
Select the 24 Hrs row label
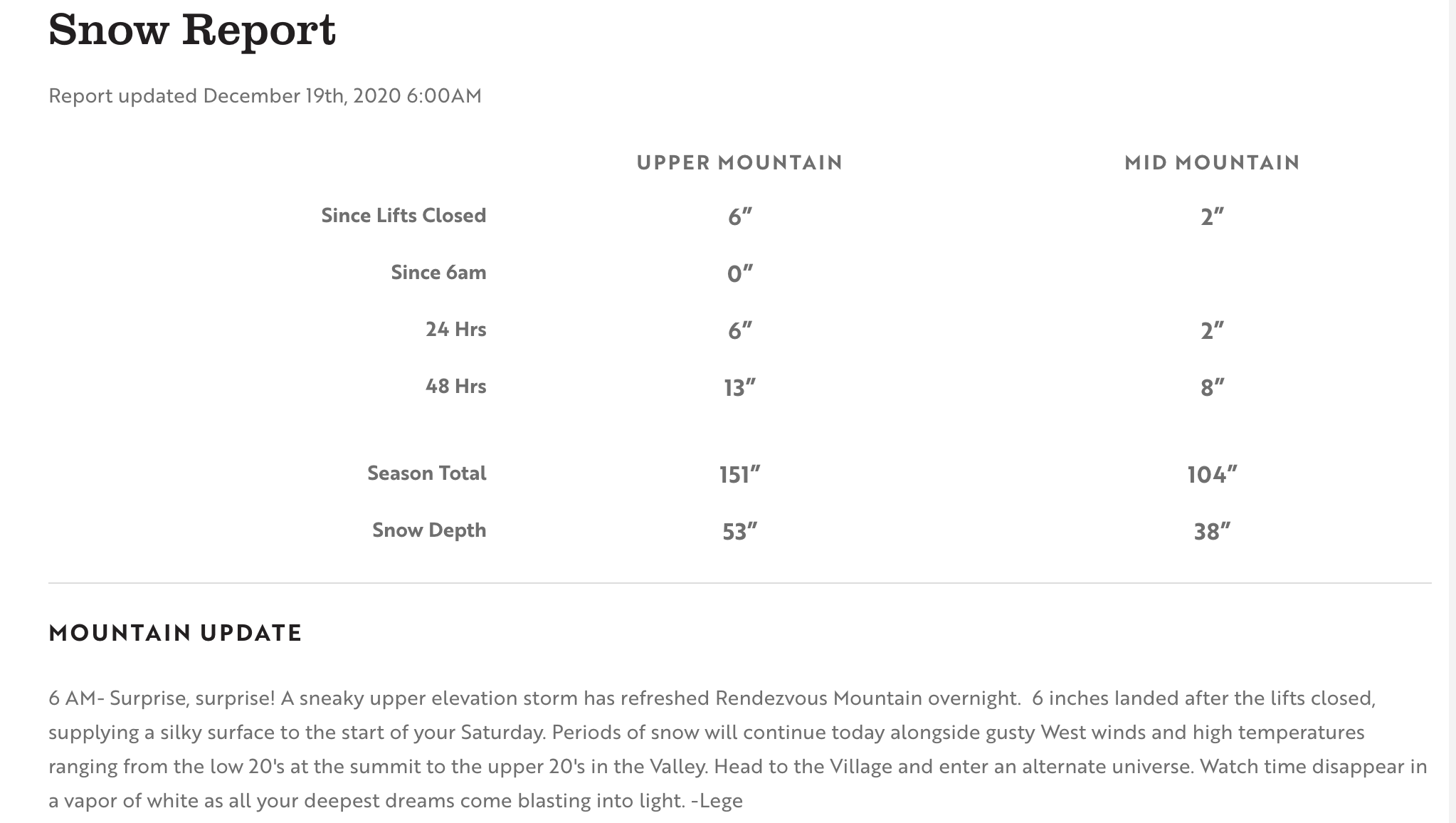[x=455, y=329]
